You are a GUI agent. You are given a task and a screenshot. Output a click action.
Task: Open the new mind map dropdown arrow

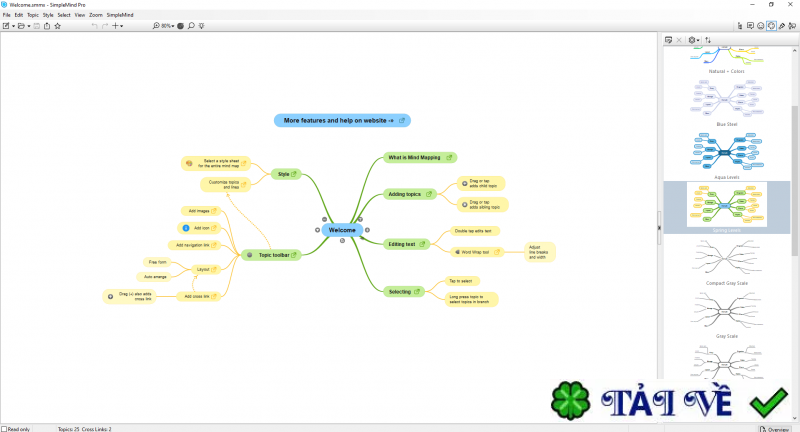13,26
